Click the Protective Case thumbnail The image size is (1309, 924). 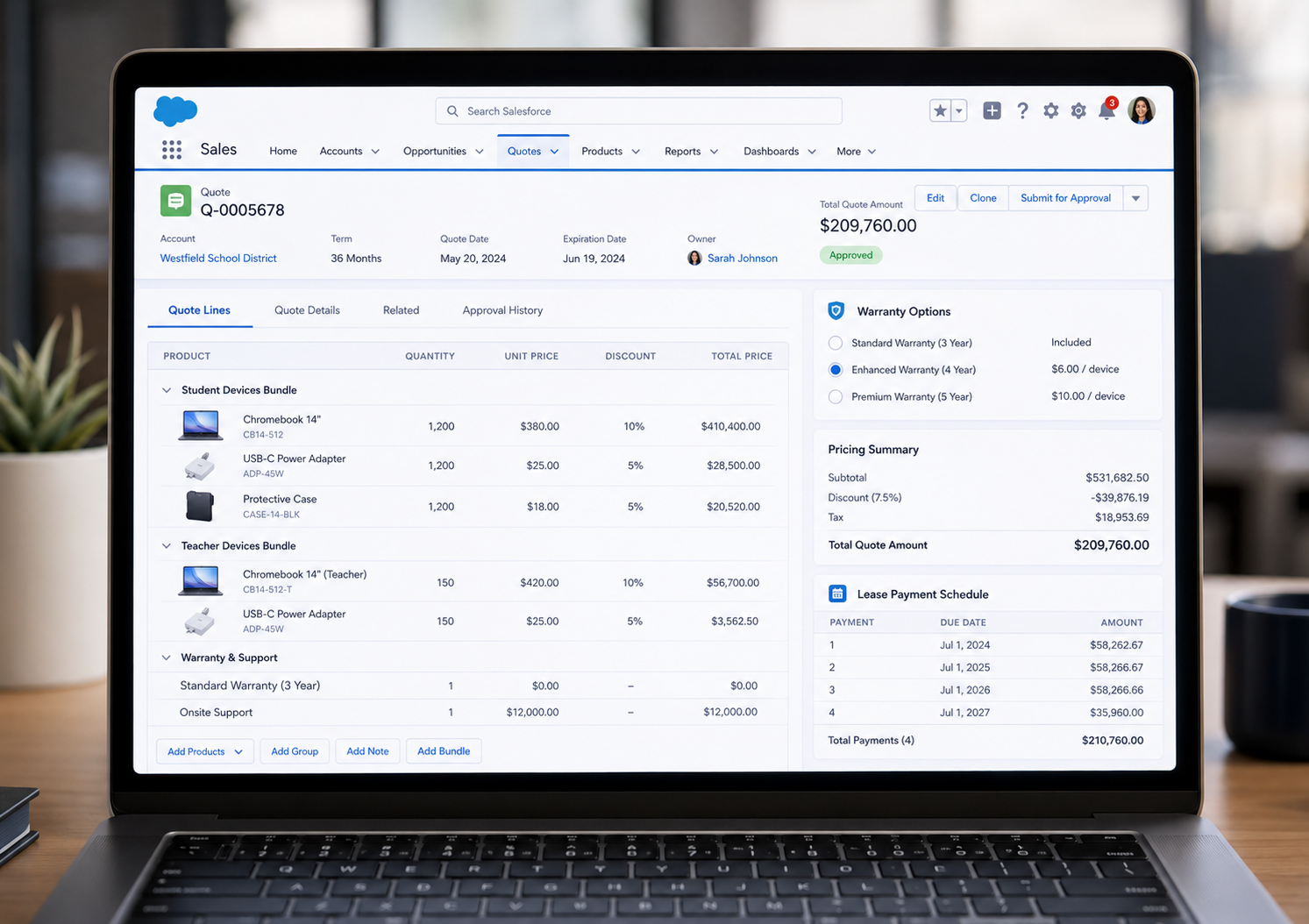[200, 506]
